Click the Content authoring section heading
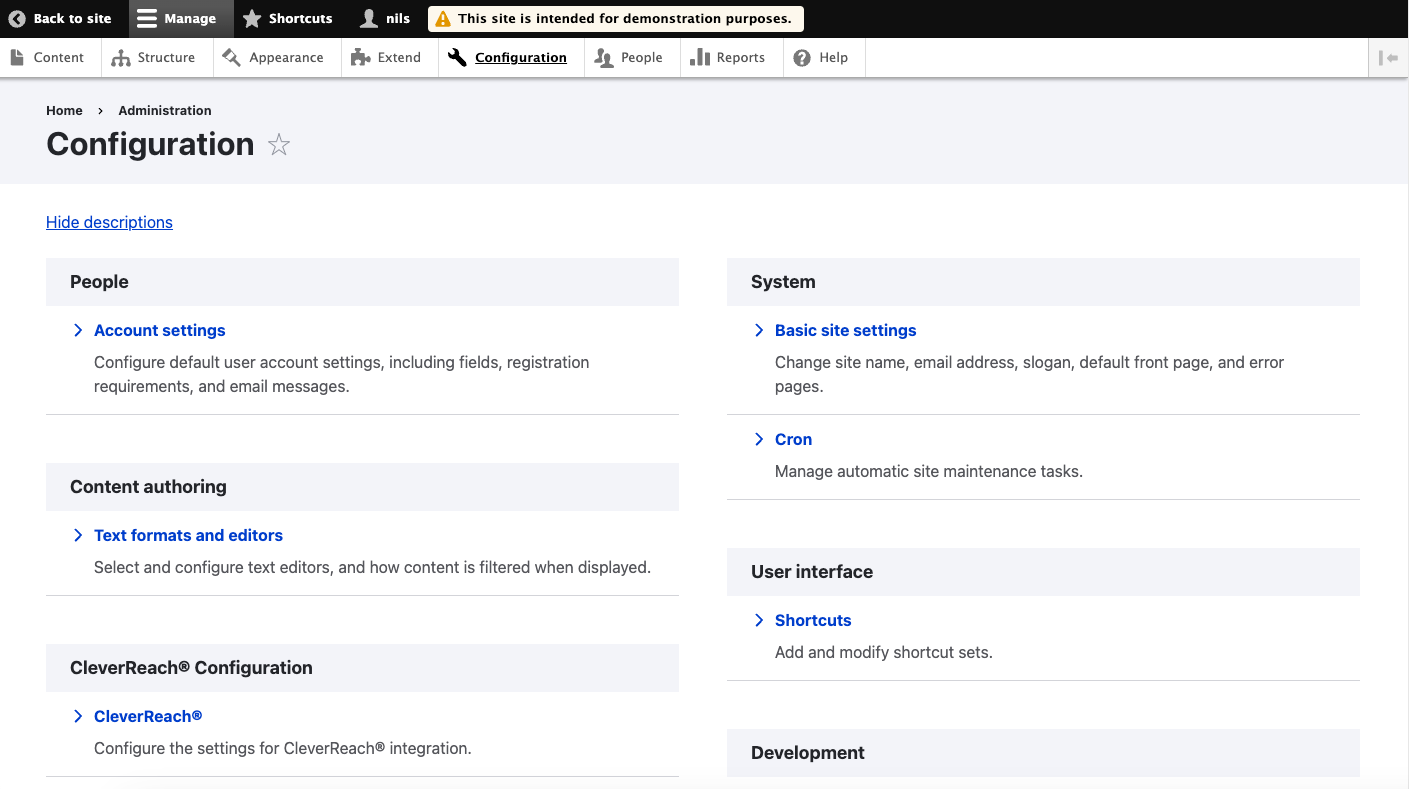Viewport: 1409px width, 789px height. (x=148, y=487)
